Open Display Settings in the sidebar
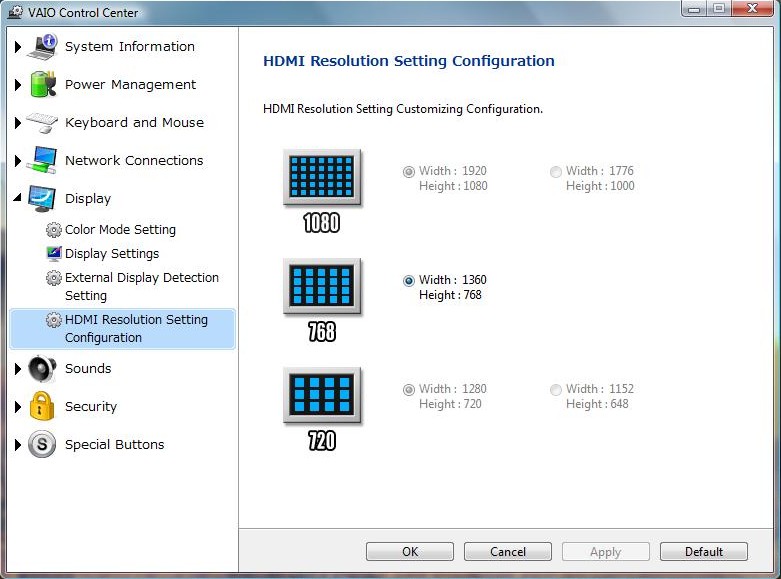Viewport: 781px width, 579px height. point(111,254)
